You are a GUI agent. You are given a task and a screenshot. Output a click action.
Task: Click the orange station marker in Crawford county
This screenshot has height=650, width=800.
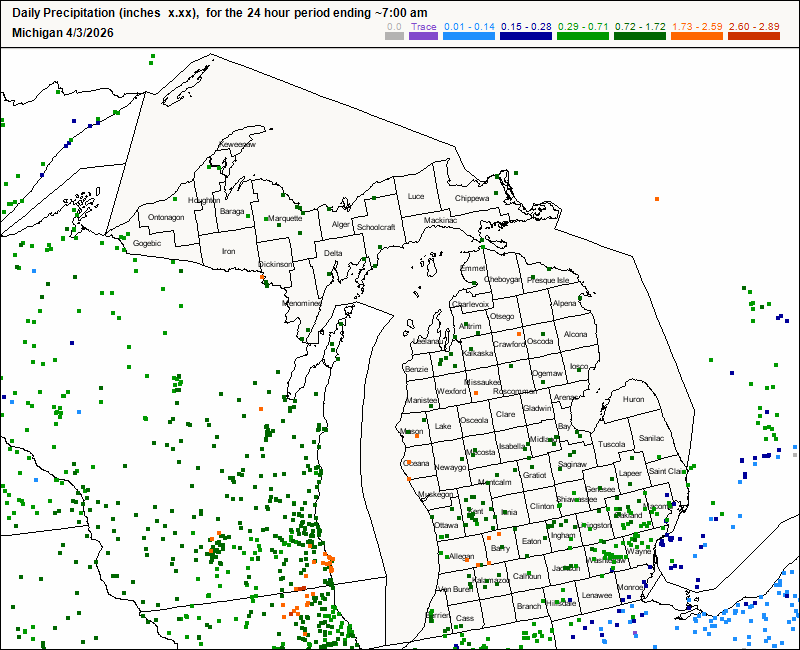[520, 331]
